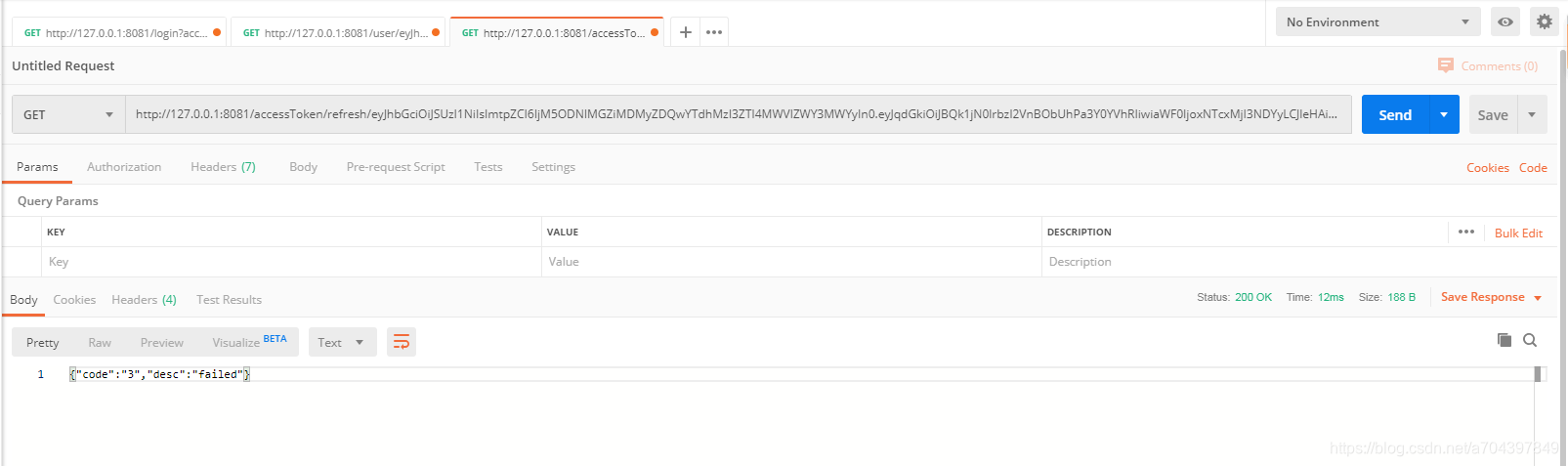
Task: Search the response with magnifier icon
Action: 1530,340
